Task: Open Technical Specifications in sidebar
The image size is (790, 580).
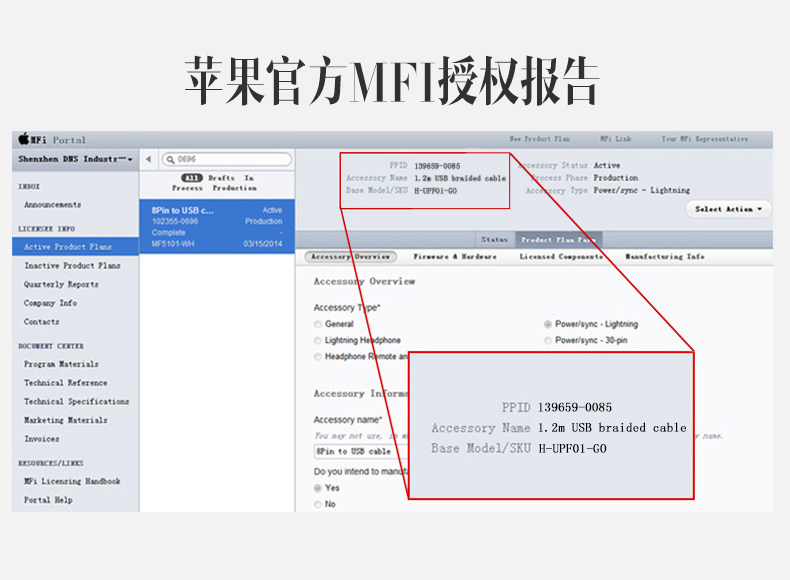Action: (76, 402)
